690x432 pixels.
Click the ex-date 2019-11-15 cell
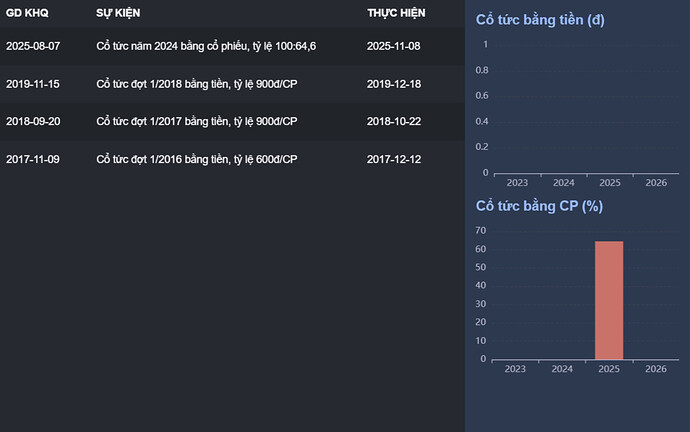[x=33, y=84]
